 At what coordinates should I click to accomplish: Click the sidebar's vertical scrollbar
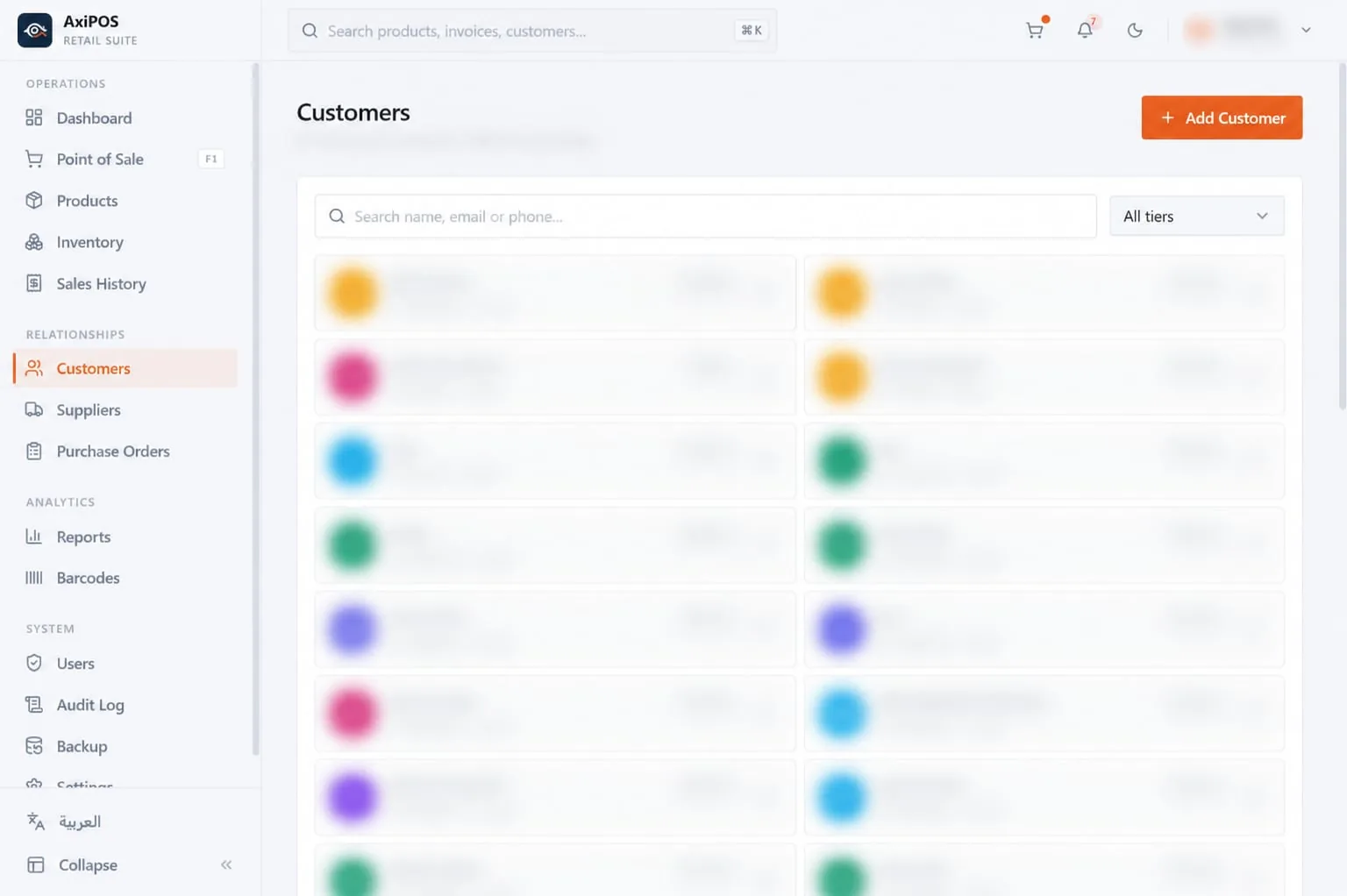pyautogui.click(x=255, y=408)
